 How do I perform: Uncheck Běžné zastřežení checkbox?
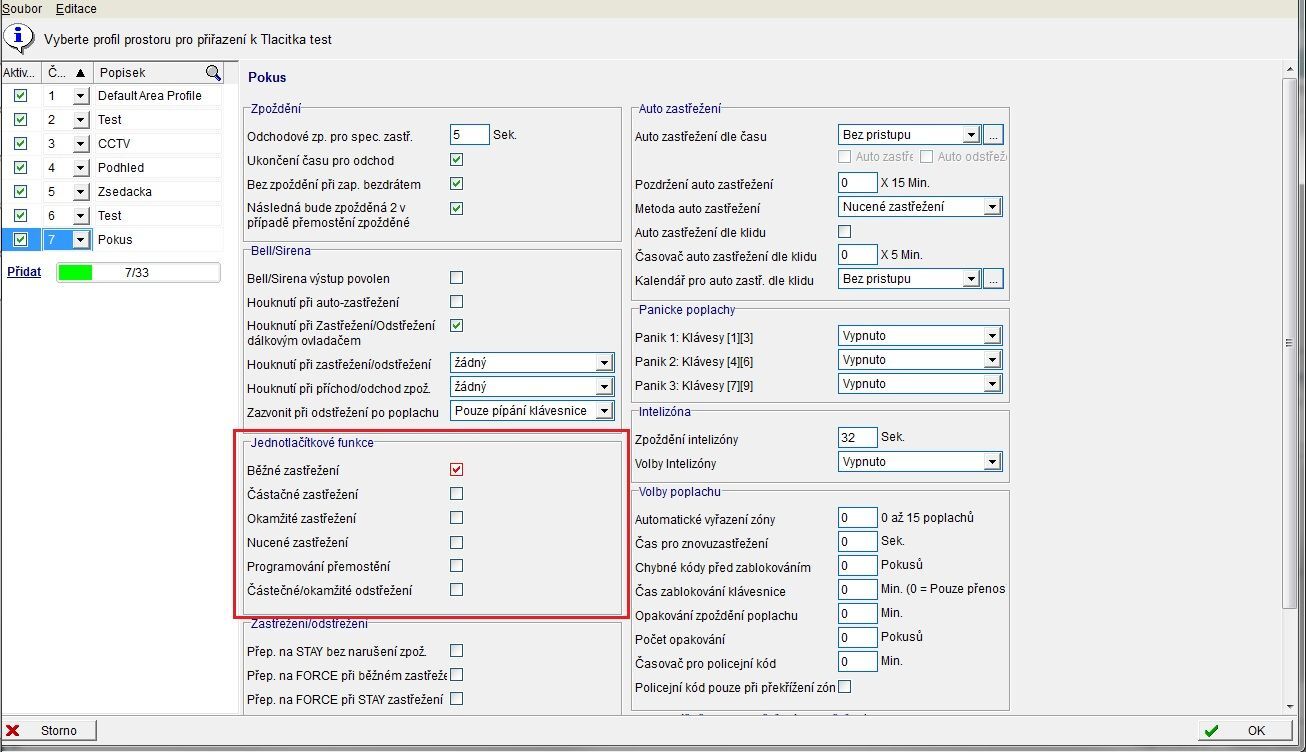pos(456,470)
